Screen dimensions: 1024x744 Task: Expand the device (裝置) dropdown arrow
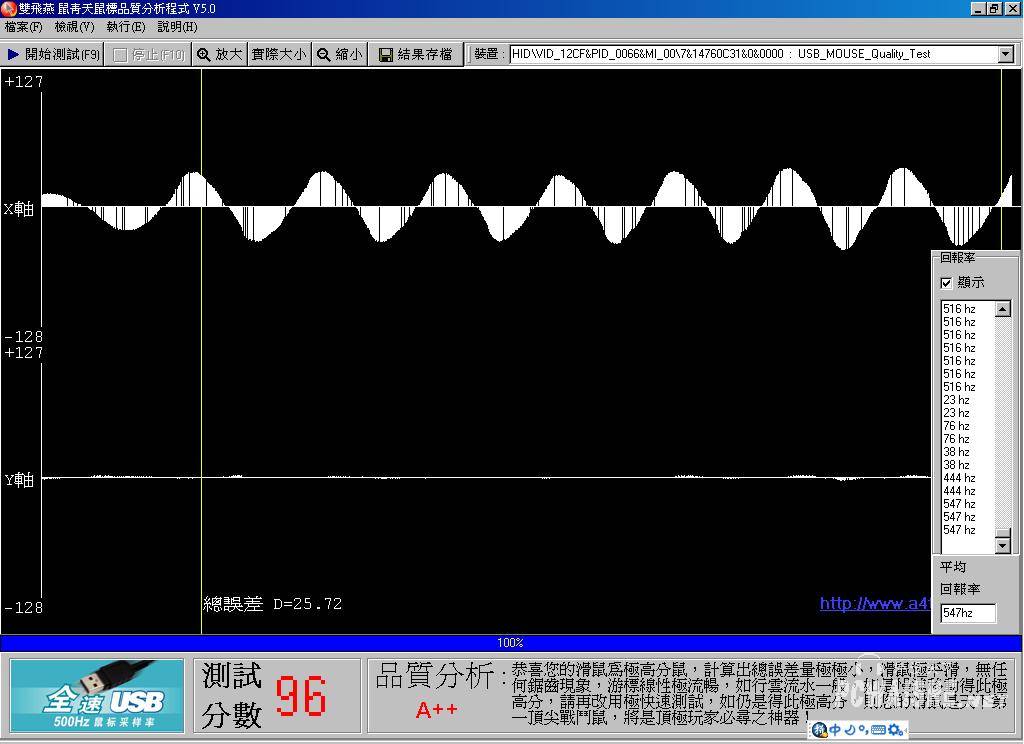tap(1006, 55)
